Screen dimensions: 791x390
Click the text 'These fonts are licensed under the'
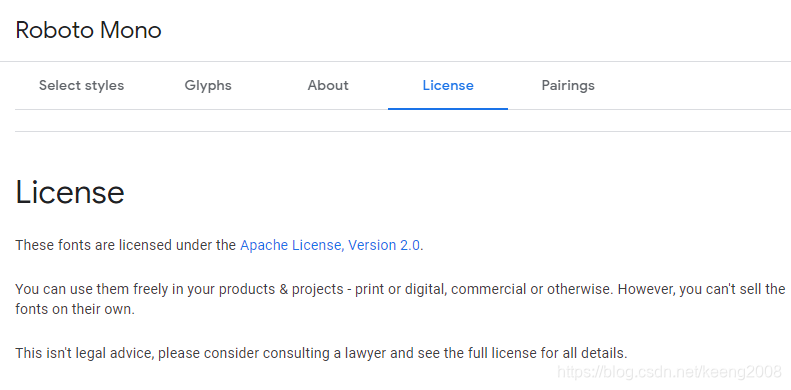pyautogui.click(x=126, y=245)
